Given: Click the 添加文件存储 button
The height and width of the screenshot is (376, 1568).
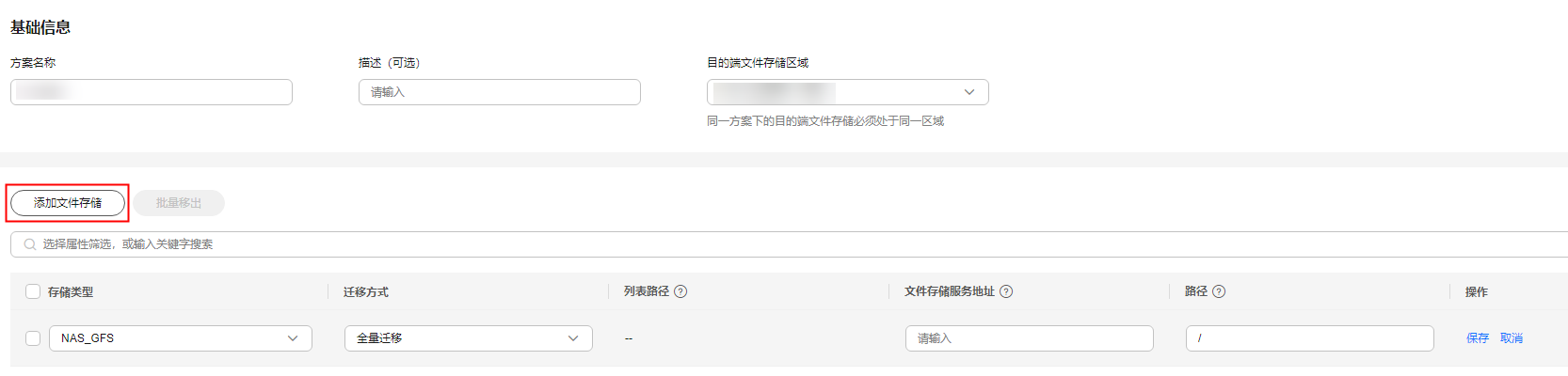Looking at the screenshot, I should [x=68, y=203].
